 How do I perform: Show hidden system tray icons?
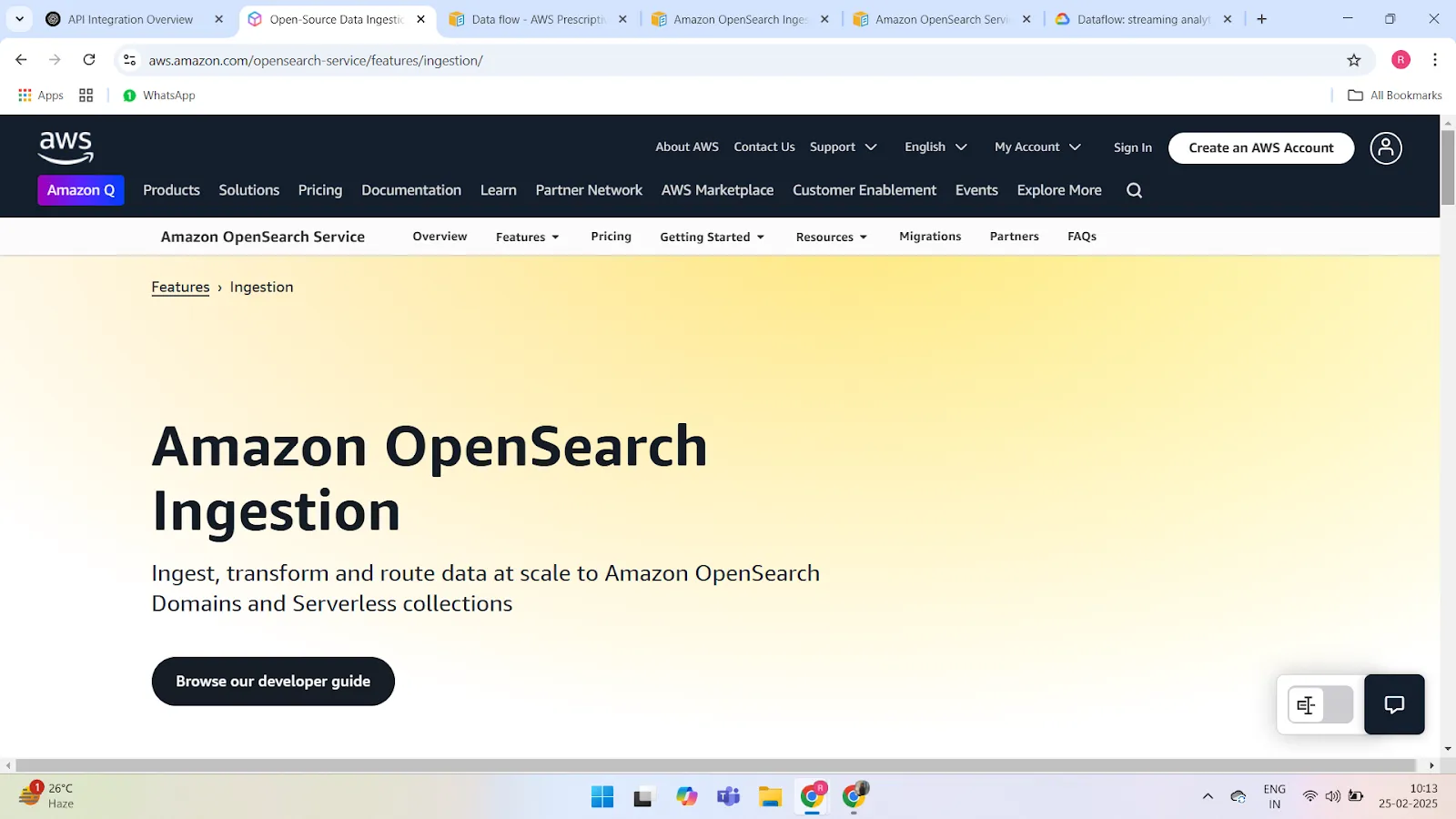click(x=1208, y=796)
